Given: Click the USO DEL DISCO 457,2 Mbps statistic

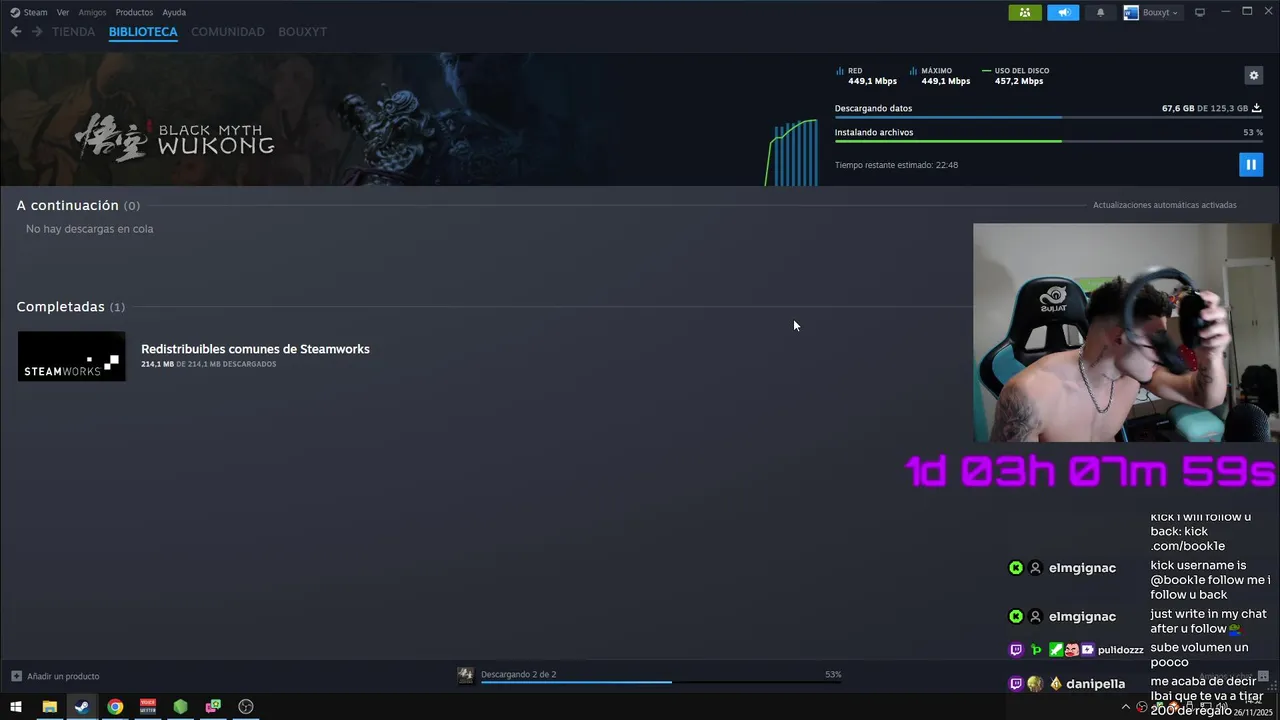Looking at the screenshot, I should [x=1016, y=76].
